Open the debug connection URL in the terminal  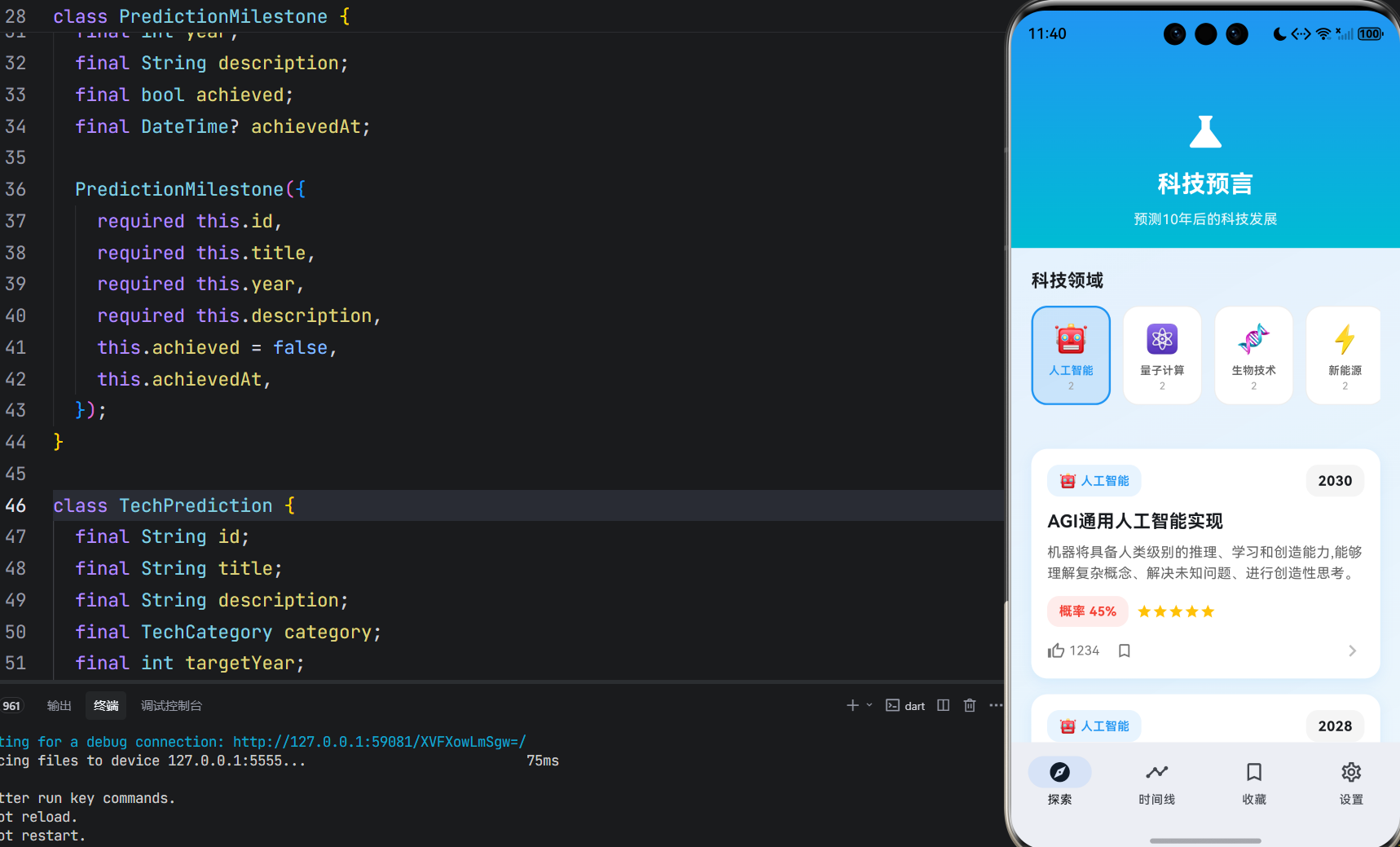tap(380, 742)
